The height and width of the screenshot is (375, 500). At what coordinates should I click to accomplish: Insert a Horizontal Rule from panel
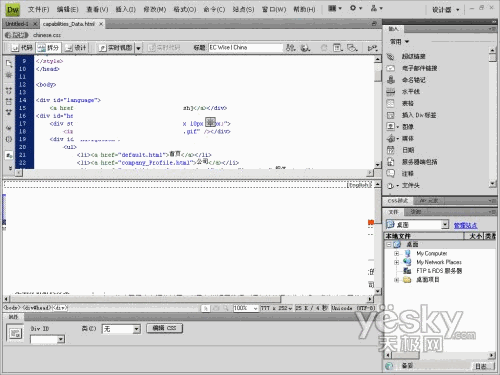point(403,92)
